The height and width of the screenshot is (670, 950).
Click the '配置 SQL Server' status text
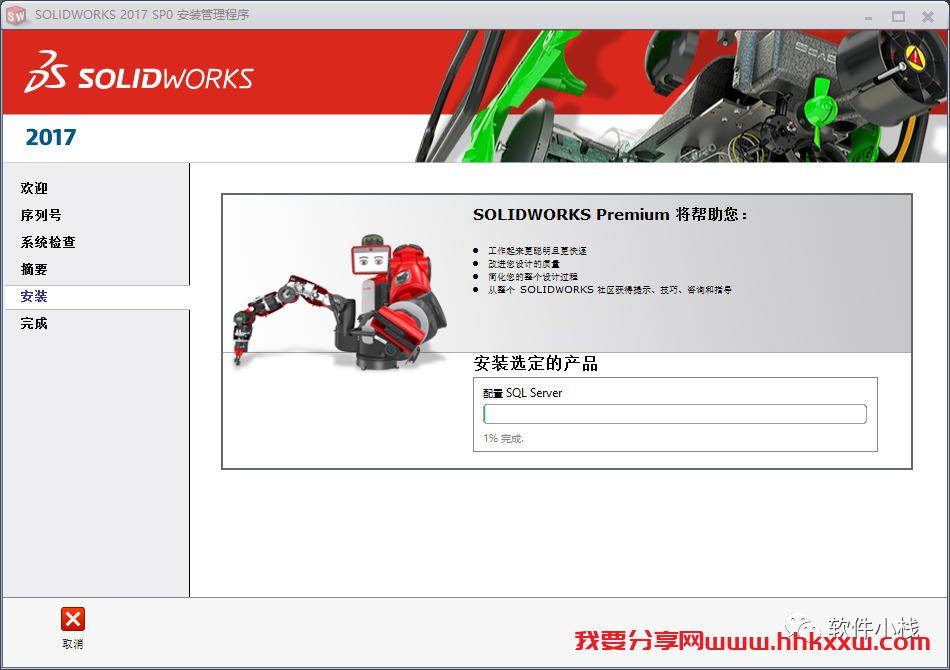[x=522, y=393]
